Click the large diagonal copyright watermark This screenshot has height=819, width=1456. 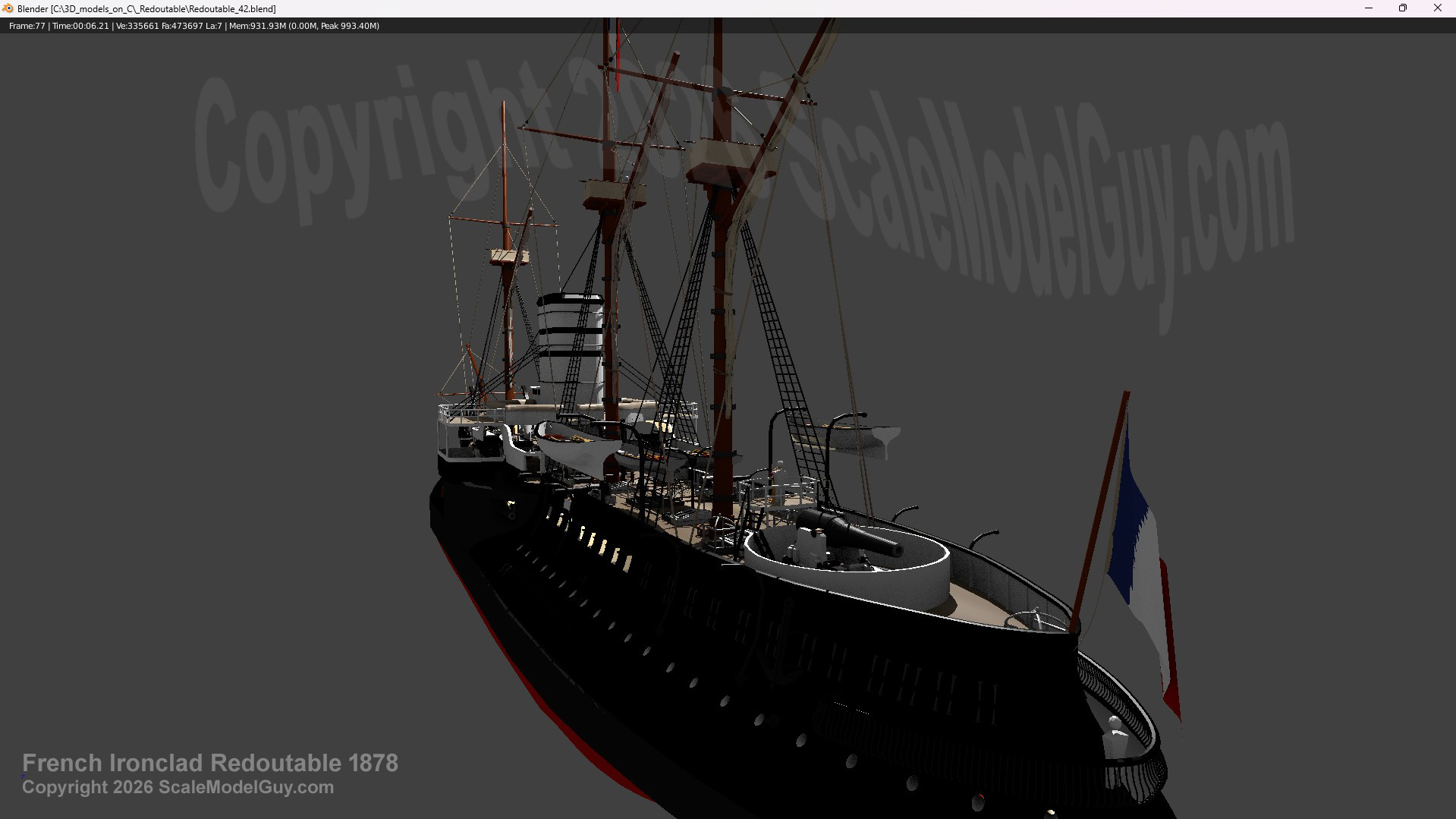744,182
